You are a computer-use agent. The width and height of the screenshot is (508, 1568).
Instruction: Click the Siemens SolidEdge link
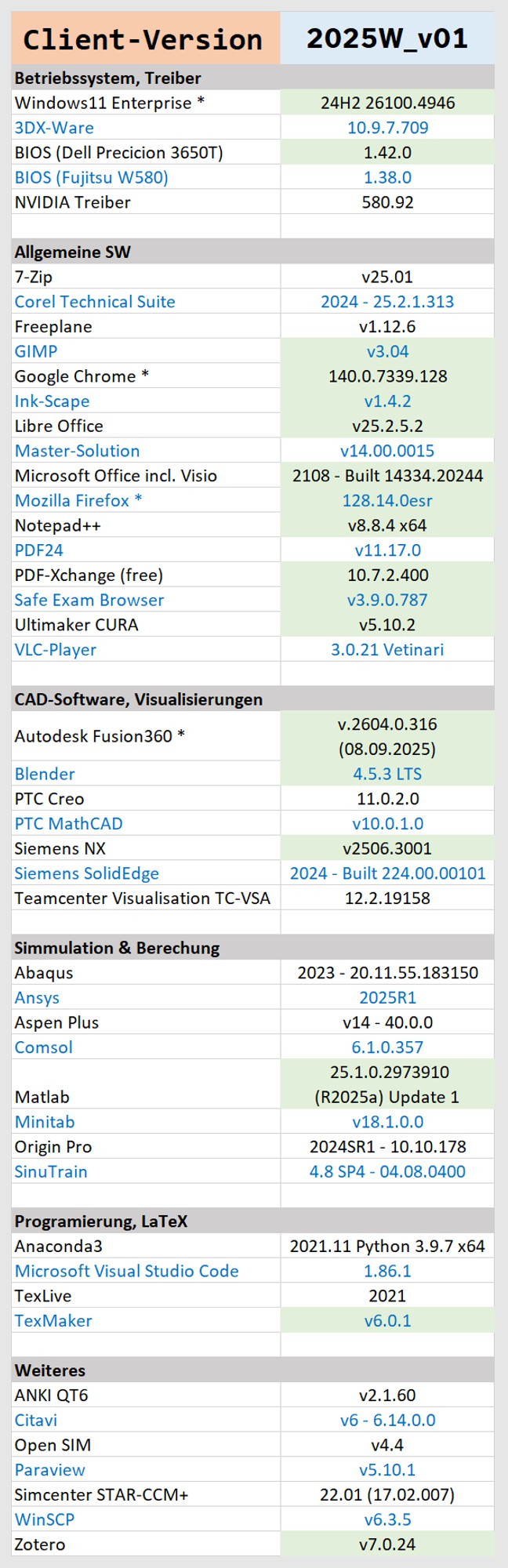[x=86, y=873]
